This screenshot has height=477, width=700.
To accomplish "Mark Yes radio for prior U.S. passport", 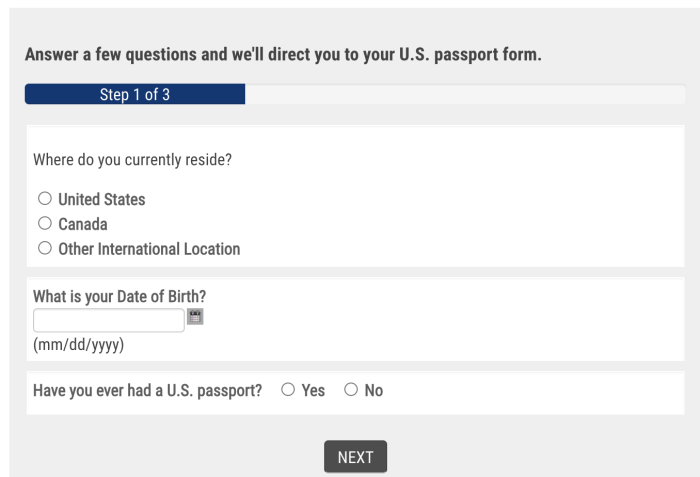I will coord(288,390).
